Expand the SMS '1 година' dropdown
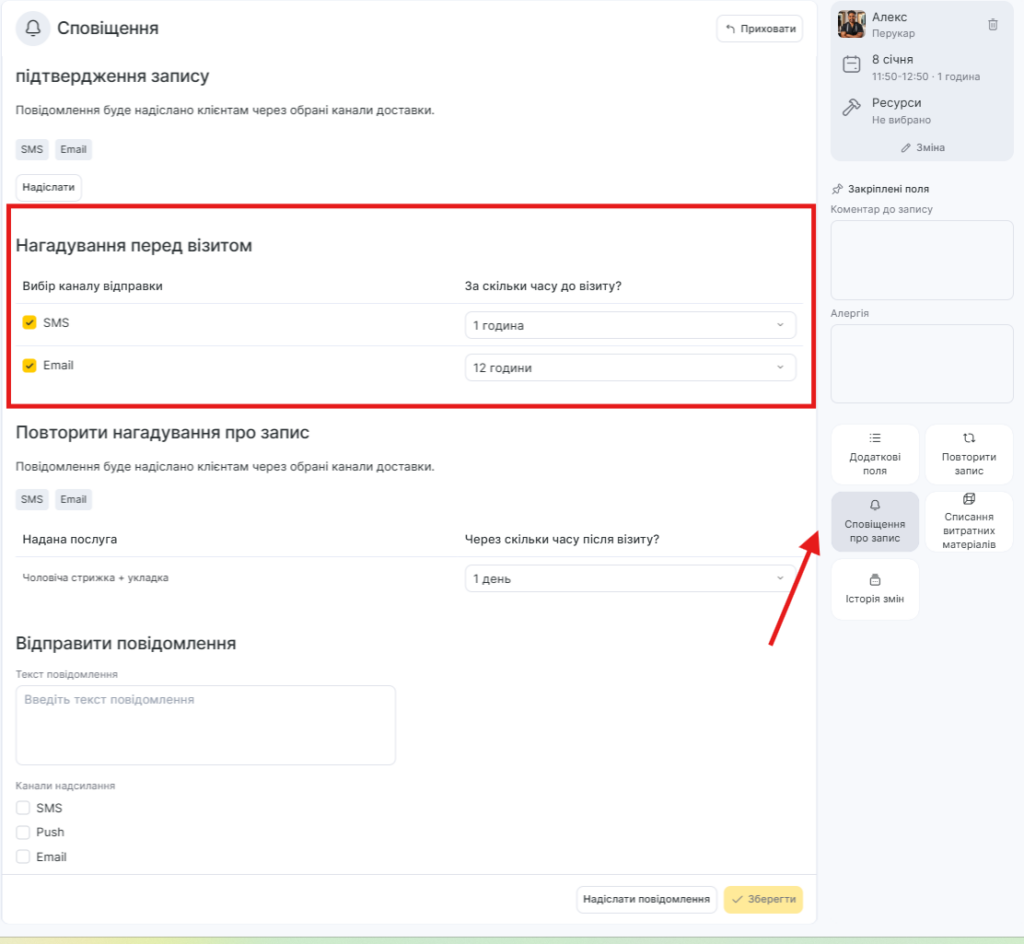The height and width of the screenshot is (944, 1024). pyautogui.click(x=630, y=325)
